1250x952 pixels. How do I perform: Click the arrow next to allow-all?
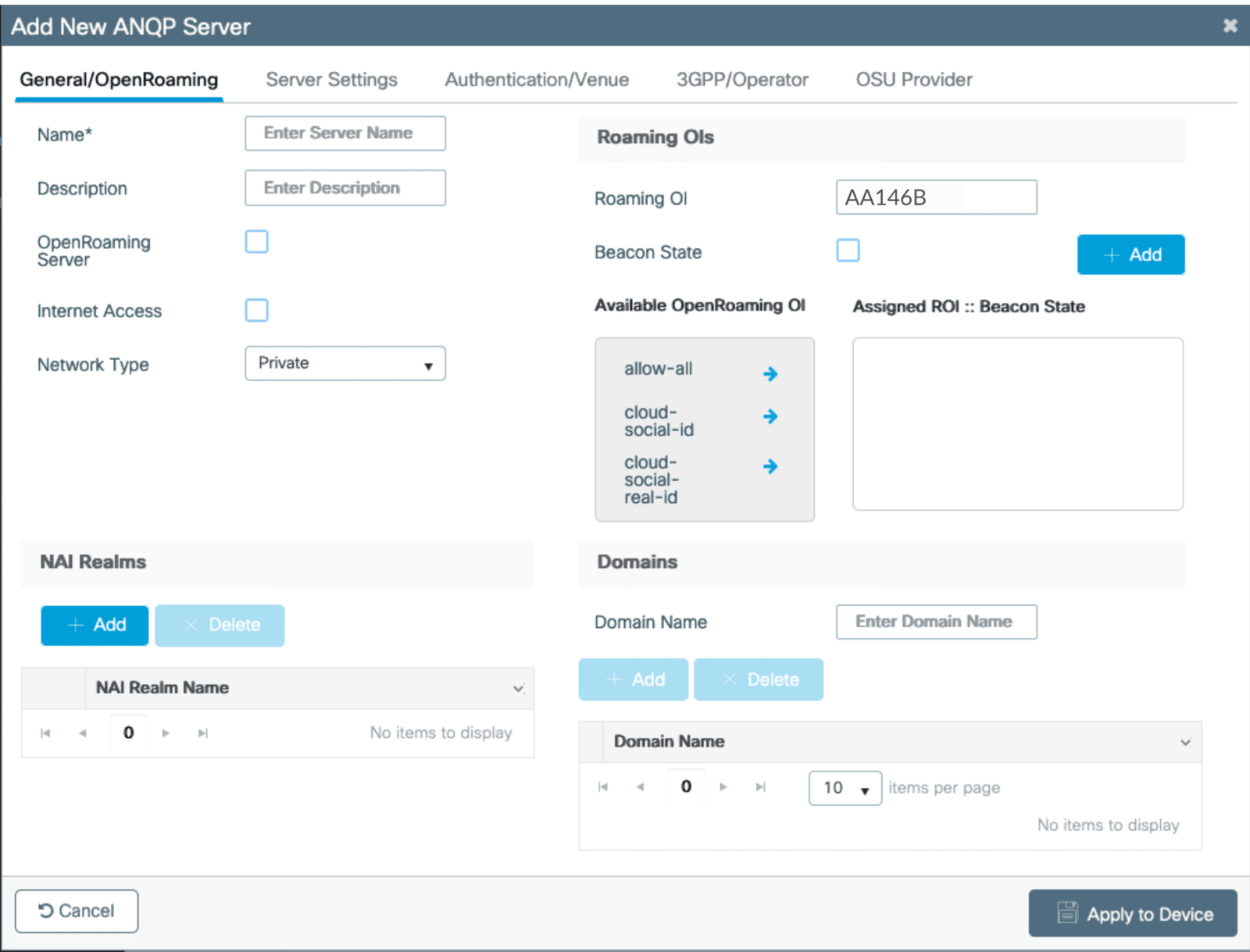[x=770, y=374]
